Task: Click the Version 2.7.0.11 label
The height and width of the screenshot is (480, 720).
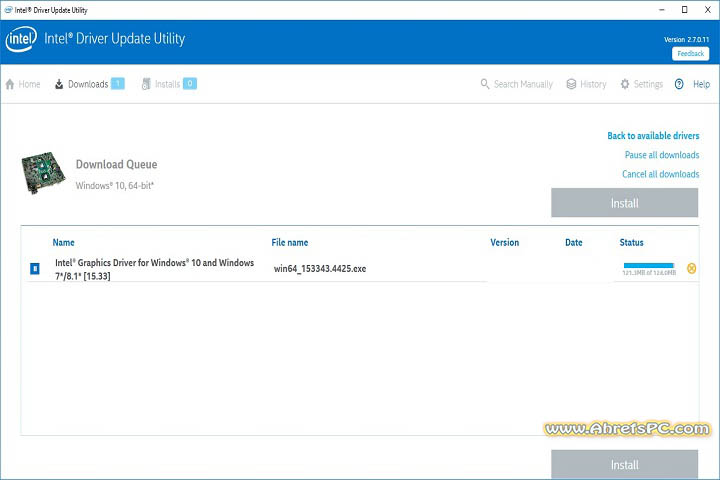Action: click(x=686, y=40)
